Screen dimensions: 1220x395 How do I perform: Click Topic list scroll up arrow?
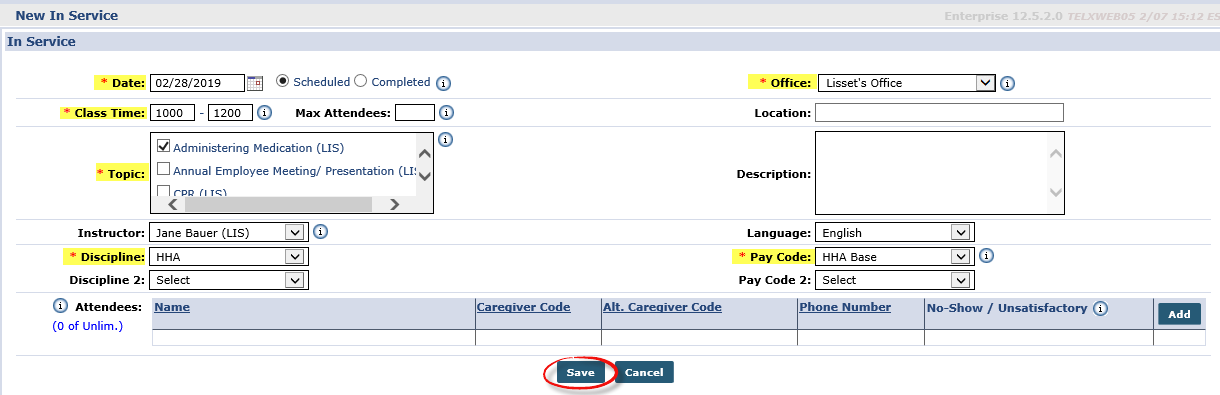(x=424, y=154)
